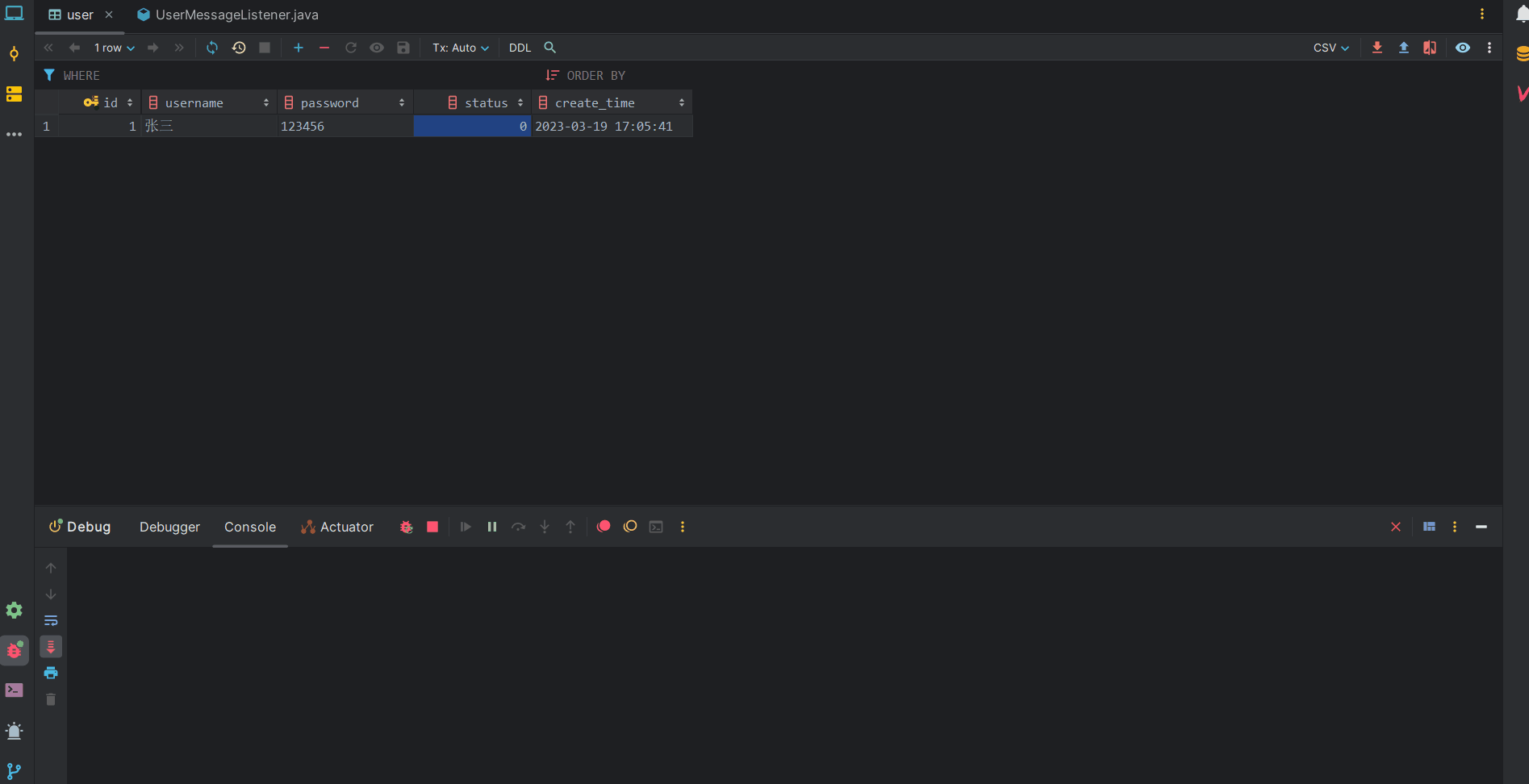
Task: Reload table data from the database
Action: 212,48
